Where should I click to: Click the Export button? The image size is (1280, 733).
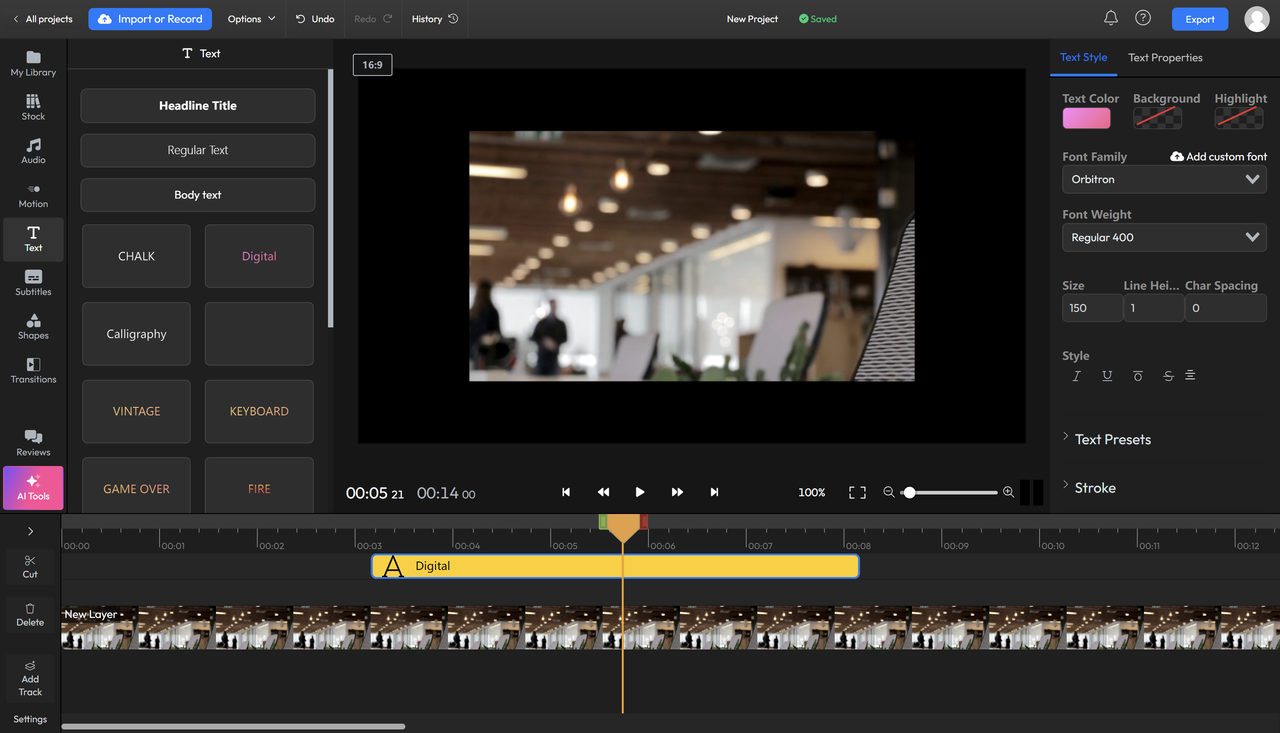point(1200,19)
